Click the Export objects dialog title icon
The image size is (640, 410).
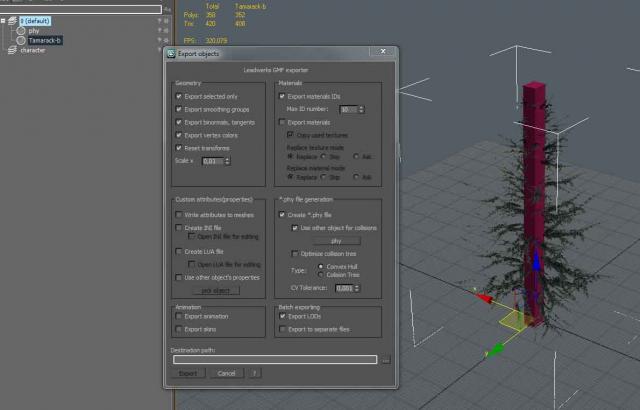(x=170, y=53)
